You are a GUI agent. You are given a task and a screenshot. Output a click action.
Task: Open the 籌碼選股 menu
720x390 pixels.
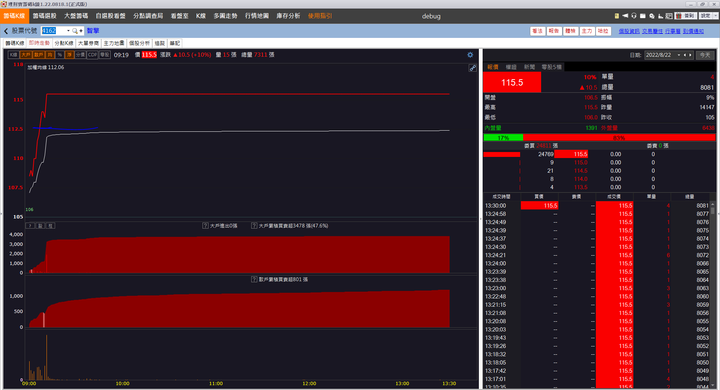(45, 16)
